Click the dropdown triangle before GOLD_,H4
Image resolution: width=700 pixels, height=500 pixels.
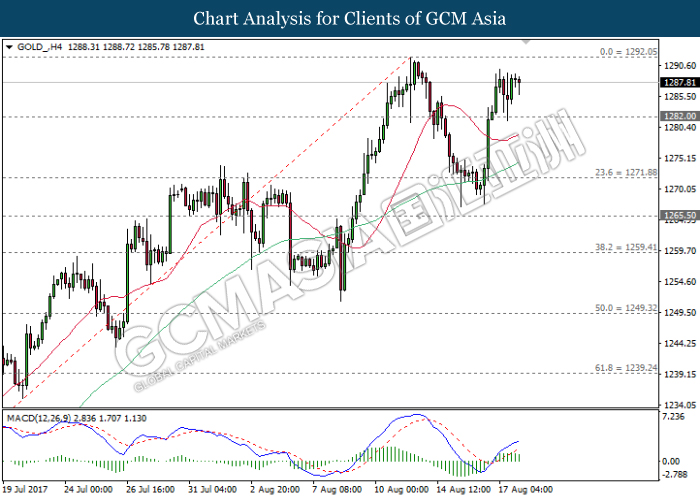pyautogui.click(x=10, y=47)
